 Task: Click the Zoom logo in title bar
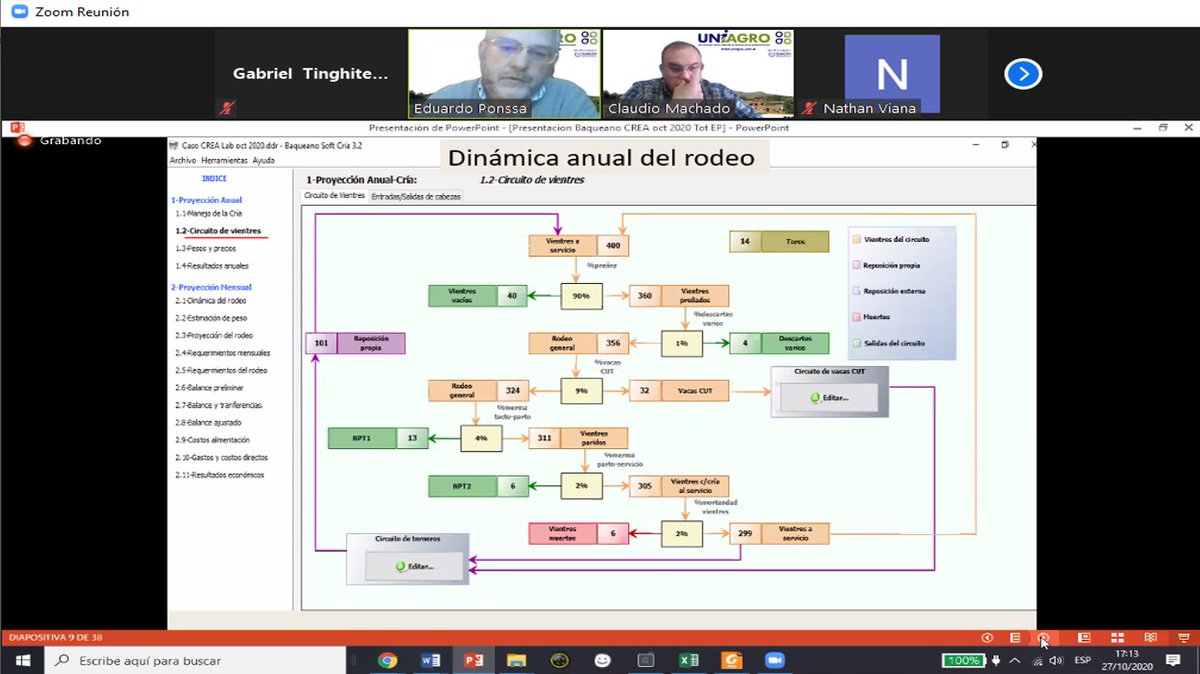17,12
